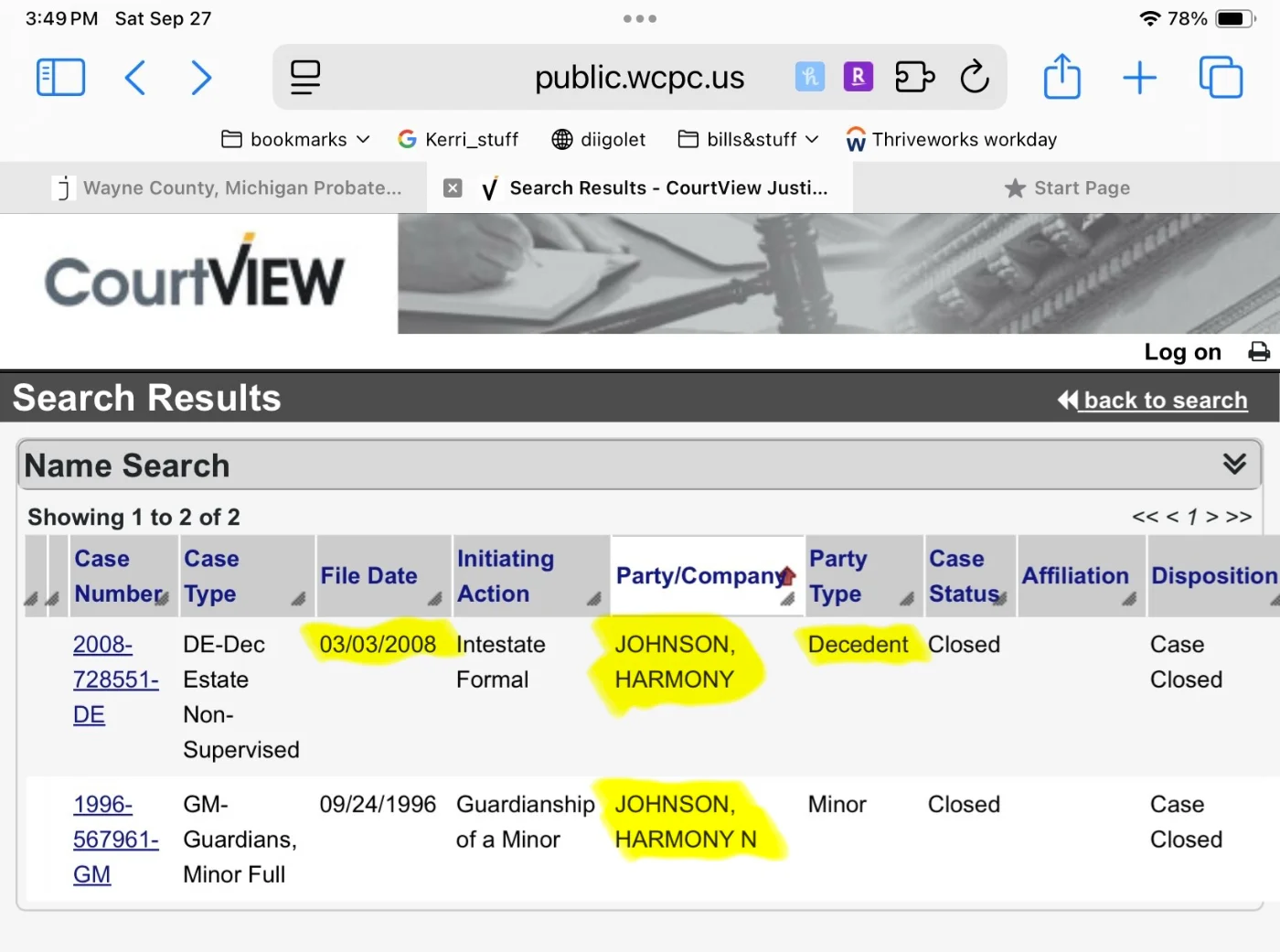Sort results by File Date column
The image size is (1280, 952).
tap(368, 576)
